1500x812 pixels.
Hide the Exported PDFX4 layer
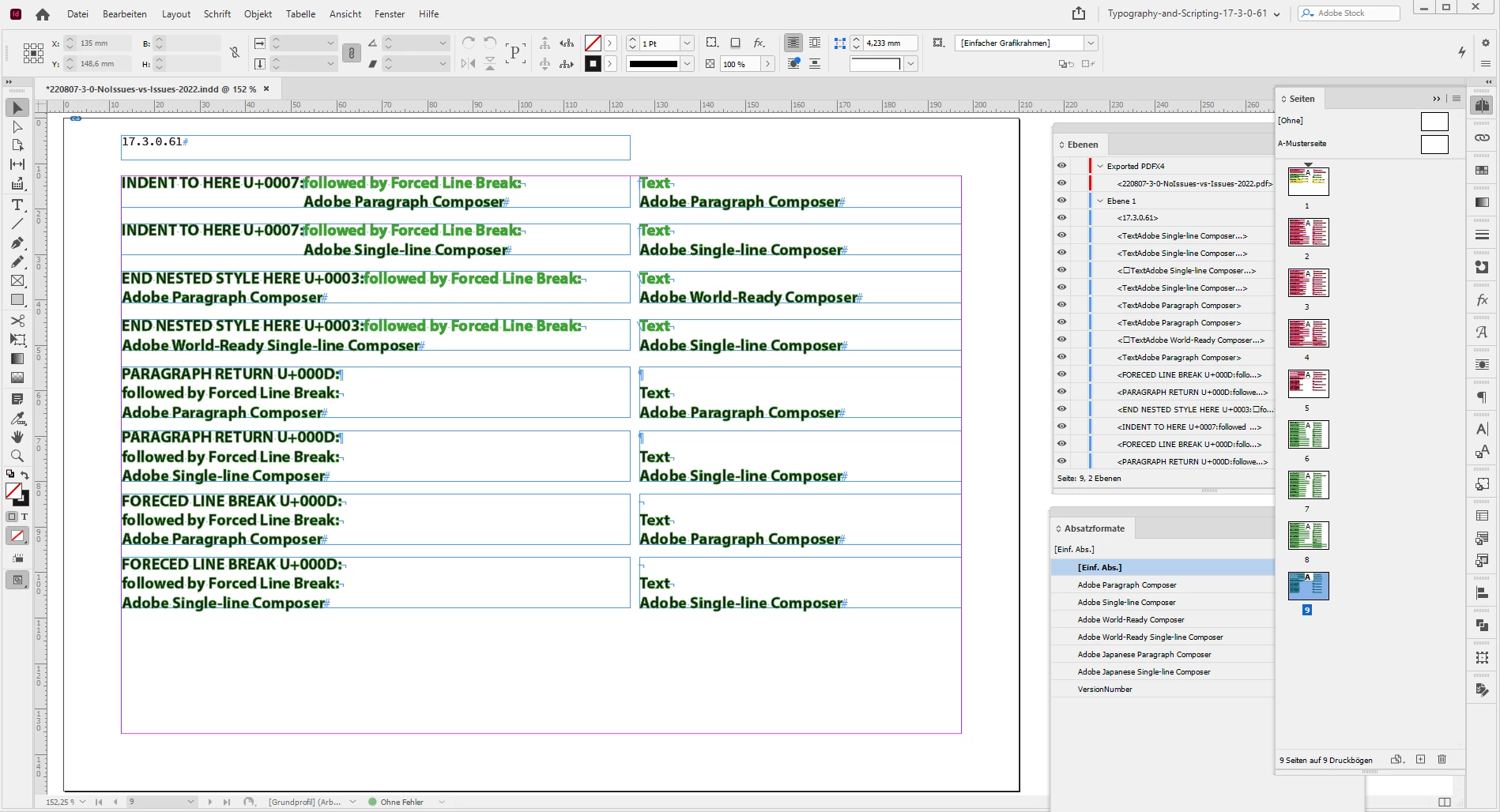coord(1061,166)
